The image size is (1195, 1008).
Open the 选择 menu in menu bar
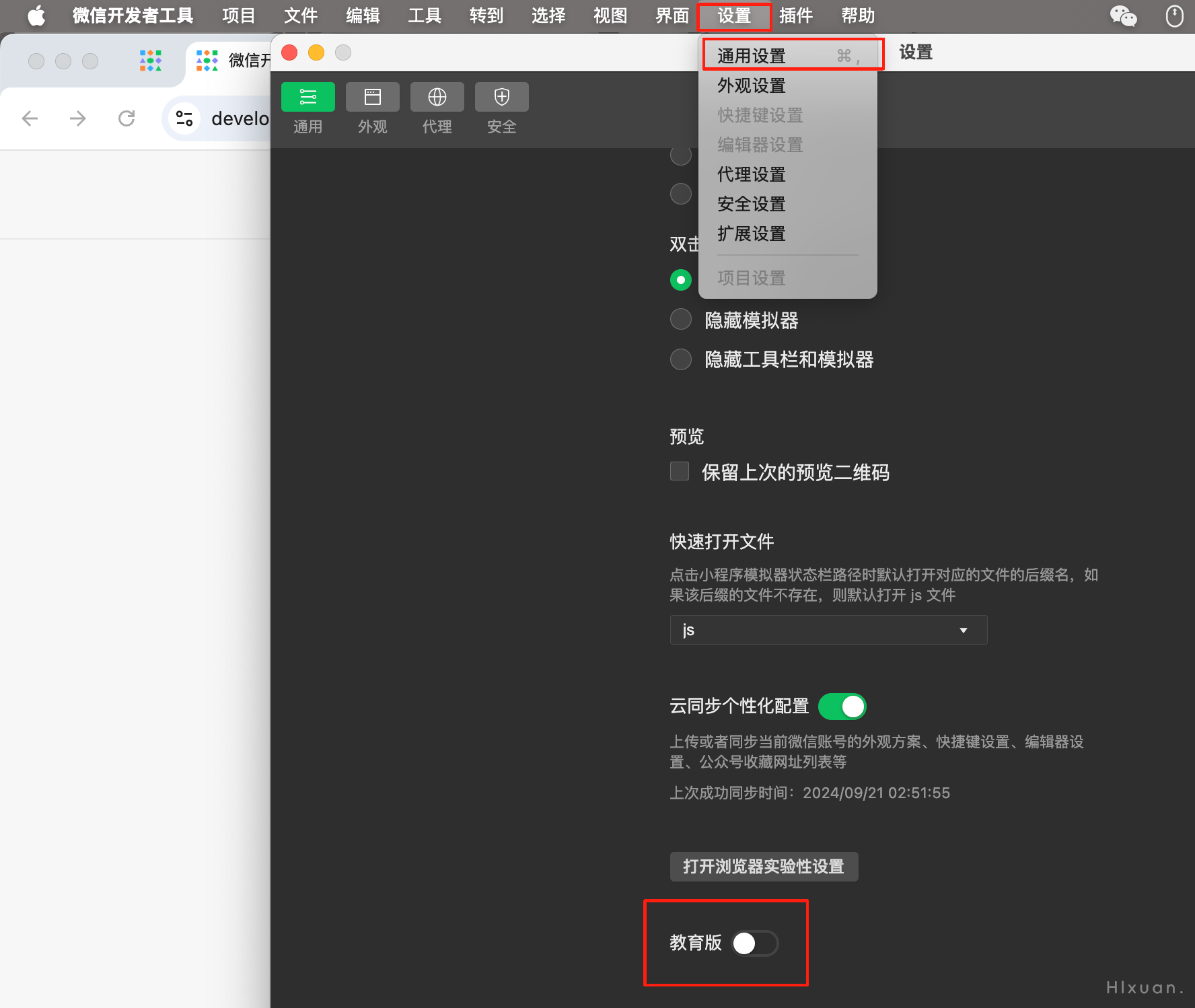[x=548, y=15]
